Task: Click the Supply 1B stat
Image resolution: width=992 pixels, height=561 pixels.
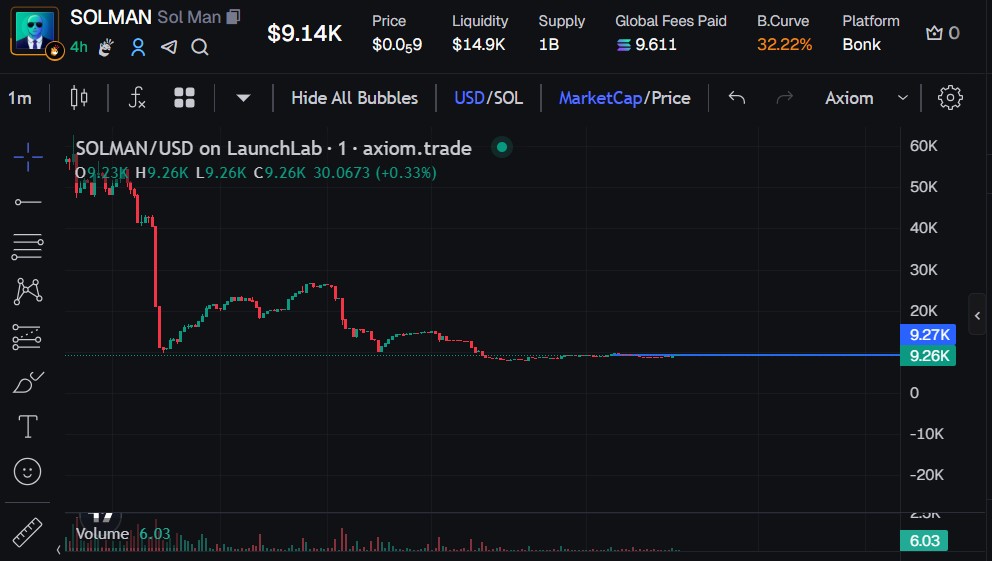Action: 561,33
